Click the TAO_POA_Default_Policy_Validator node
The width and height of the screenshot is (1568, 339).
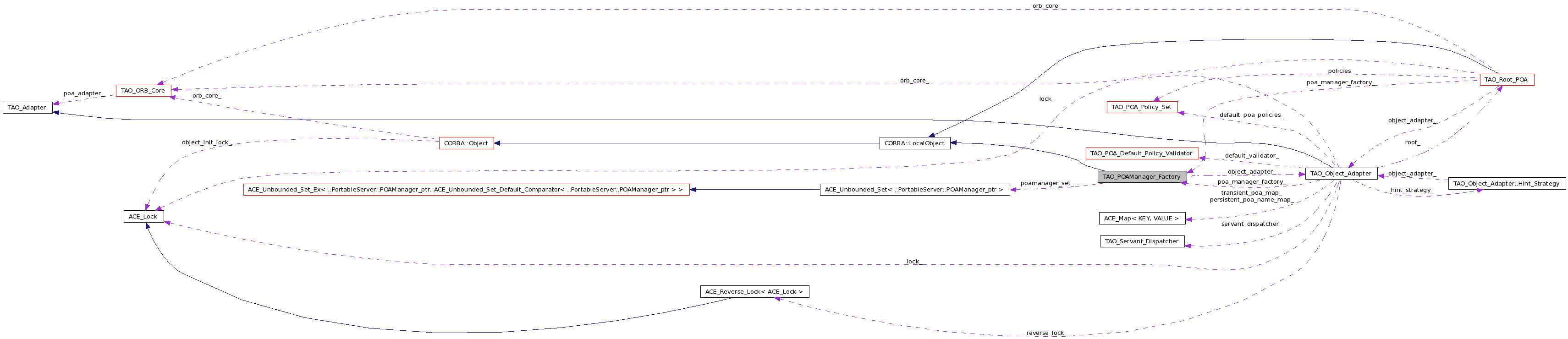click(1142, 153)
